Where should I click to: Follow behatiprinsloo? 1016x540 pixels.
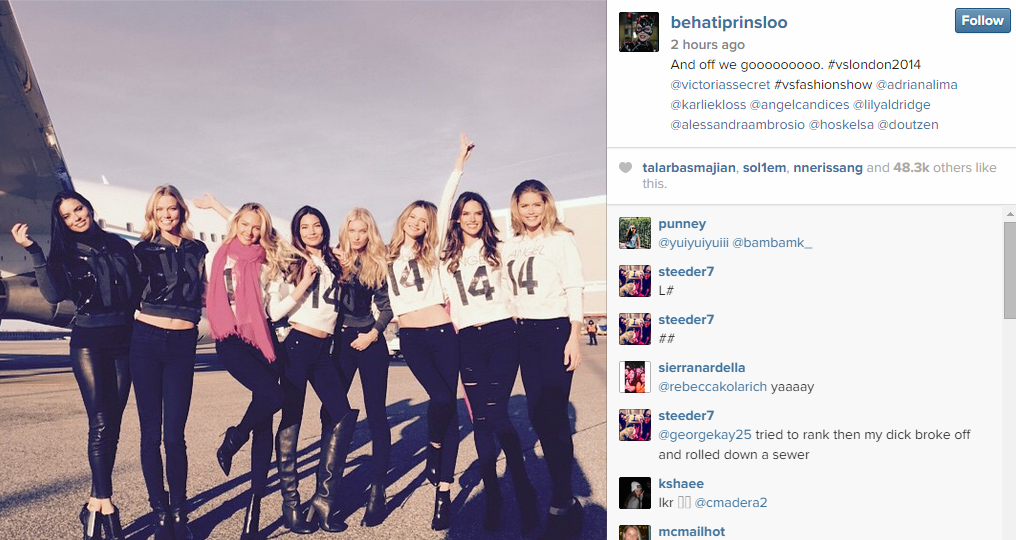point(982,21)
